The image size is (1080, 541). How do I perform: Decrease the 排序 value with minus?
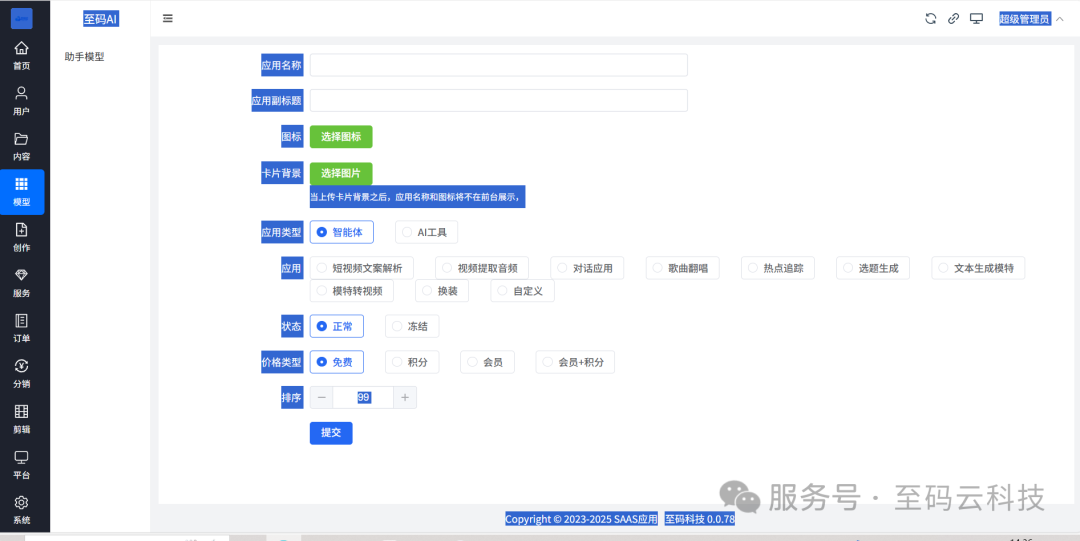click(322, 398)
